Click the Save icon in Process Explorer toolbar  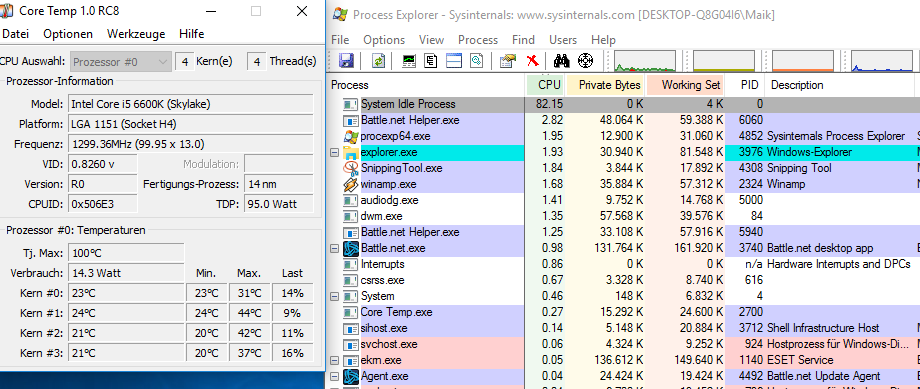(346, 60)
